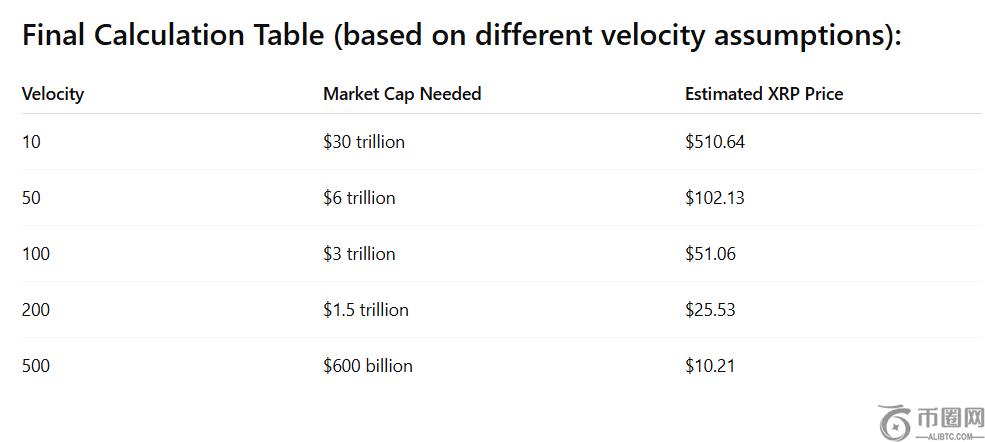Click the $3 trillion market cap cell
The image size is (985, 442).
(359, 254)
